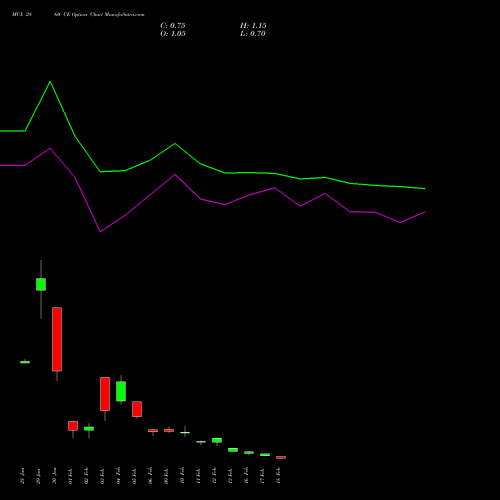Click the 02 Feb date label
Image resolution: width=500 pixels, height=500 pixels.
pos(86,476)
